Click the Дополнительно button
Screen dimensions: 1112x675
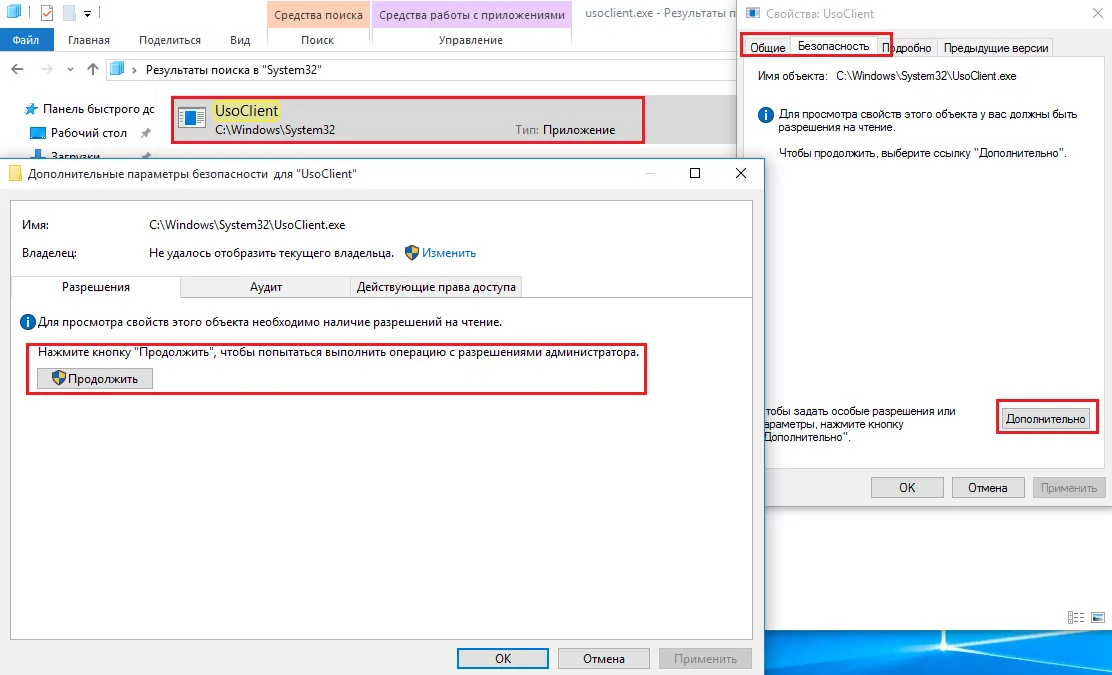click(x=1045, y=419)
